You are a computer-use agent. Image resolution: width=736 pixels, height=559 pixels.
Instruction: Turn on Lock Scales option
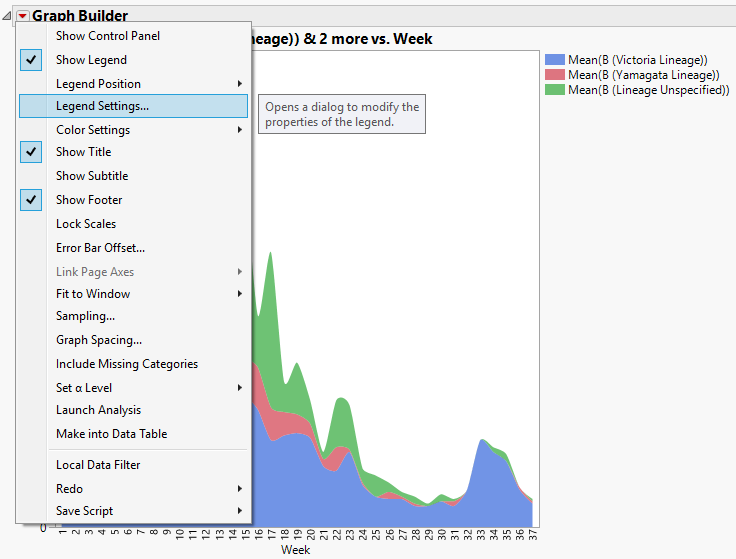coord(133,224)
